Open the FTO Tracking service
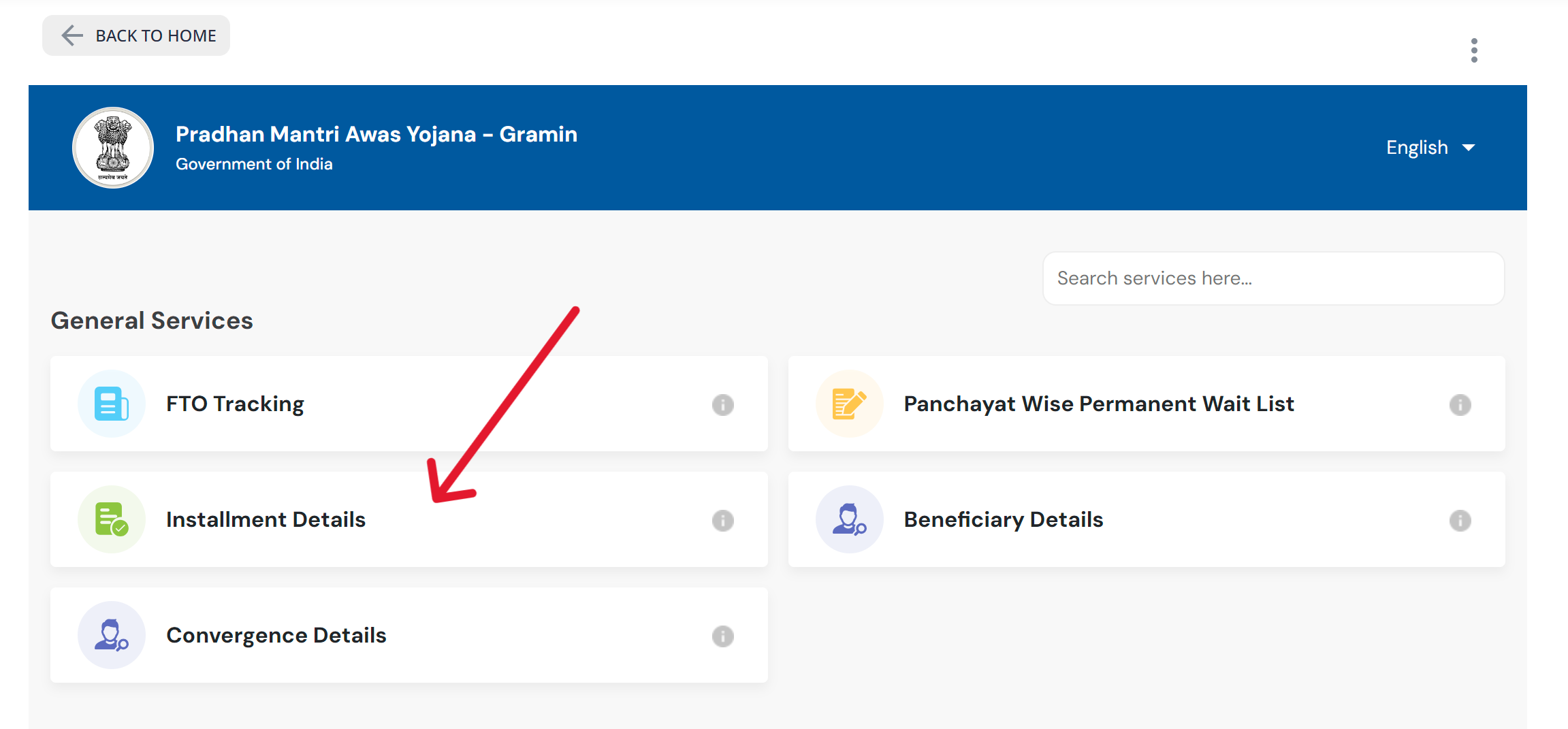Screen dimensions: 1568x729 235,404
